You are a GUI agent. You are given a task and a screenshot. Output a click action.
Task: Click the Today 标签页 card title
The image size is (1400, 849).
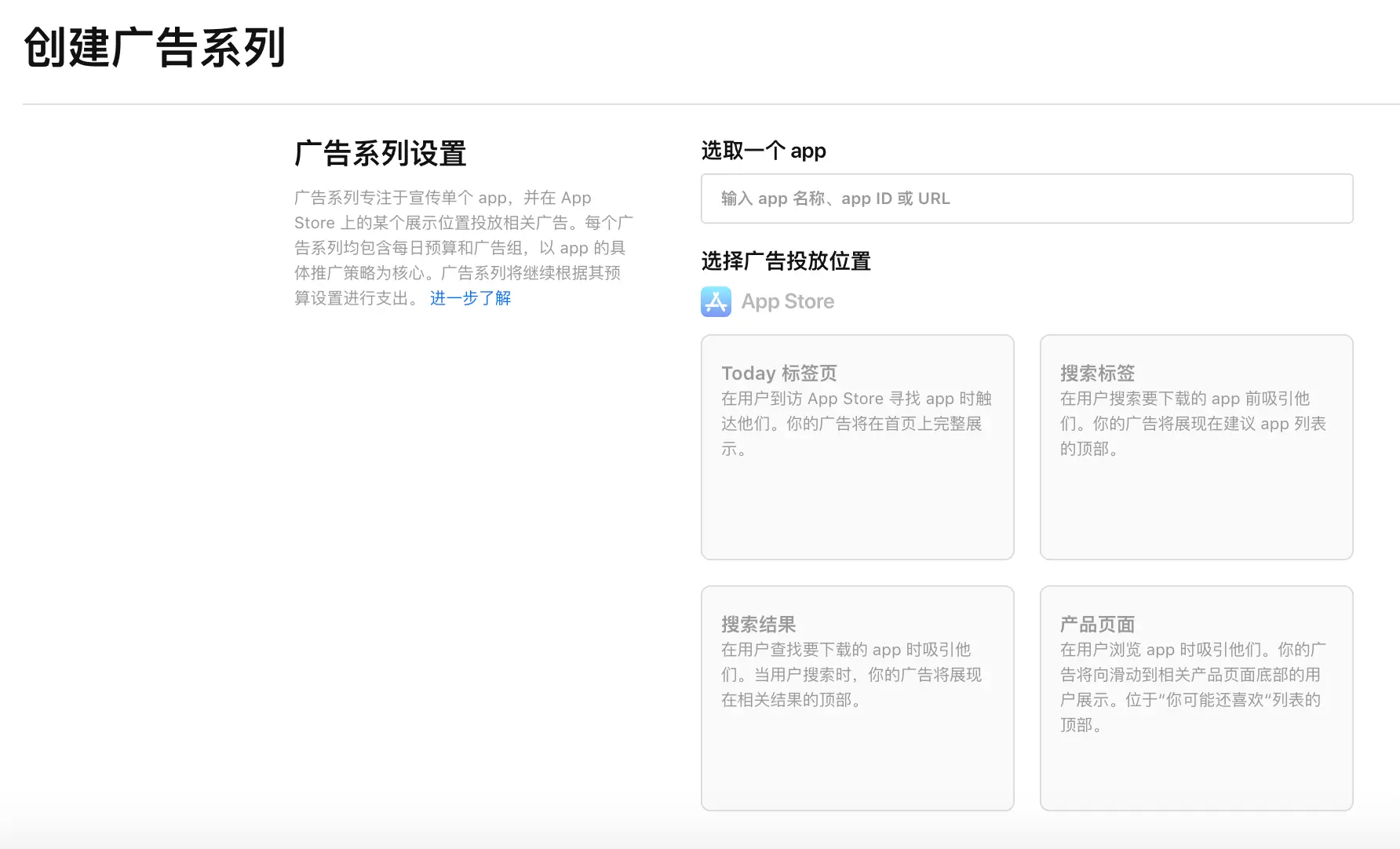coord(778,373)
